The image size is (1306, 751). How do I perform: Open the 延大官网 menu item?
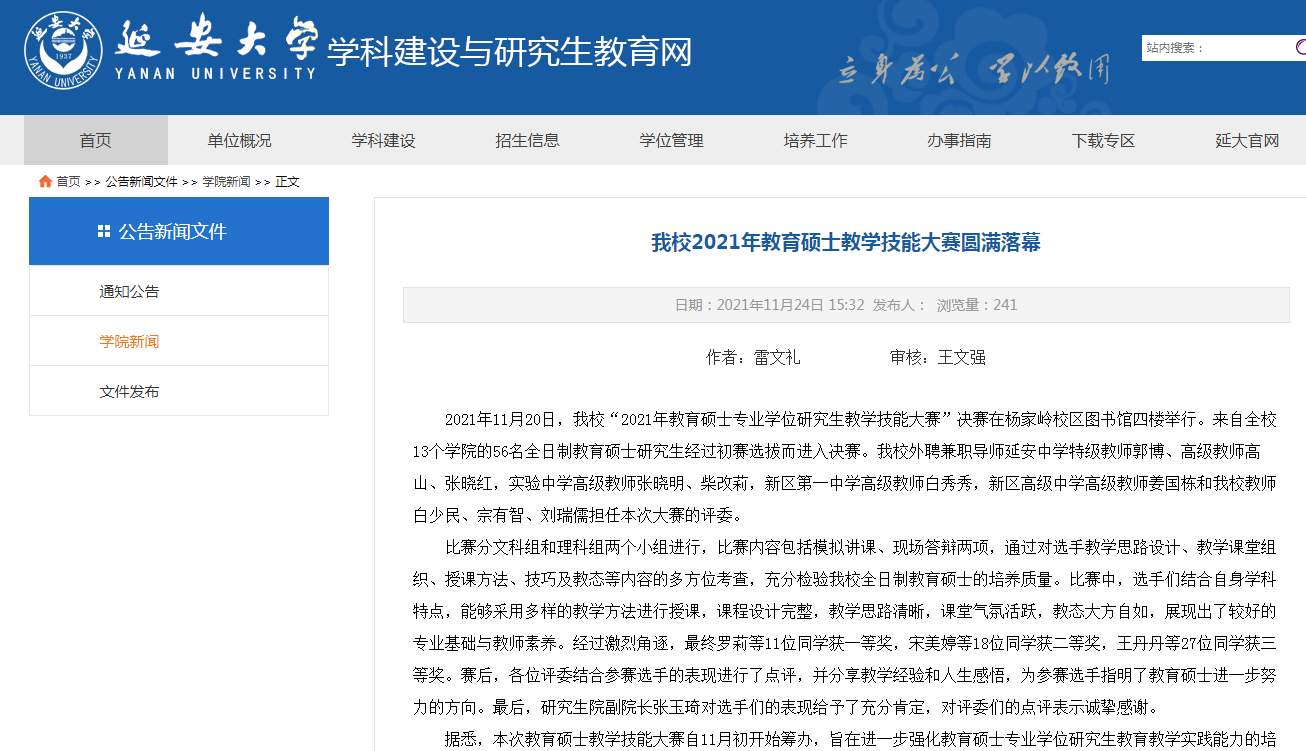[x=1248, y=140]
